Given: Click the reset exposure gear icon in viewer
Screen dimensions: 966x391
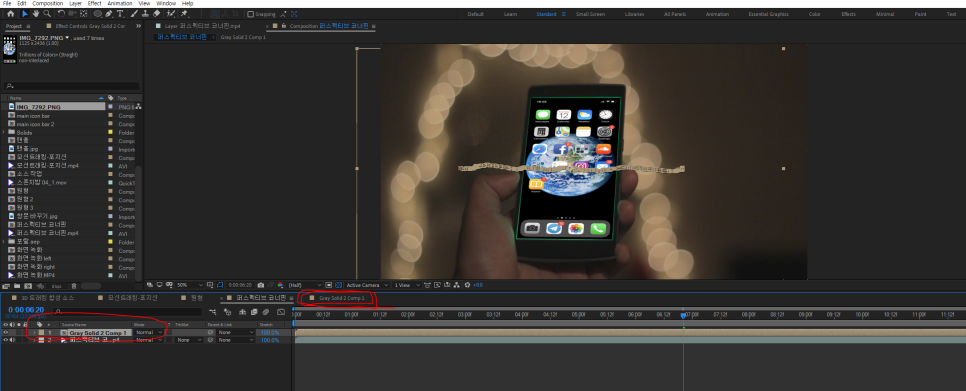Looking at the screenshot, I should point(467,285).
